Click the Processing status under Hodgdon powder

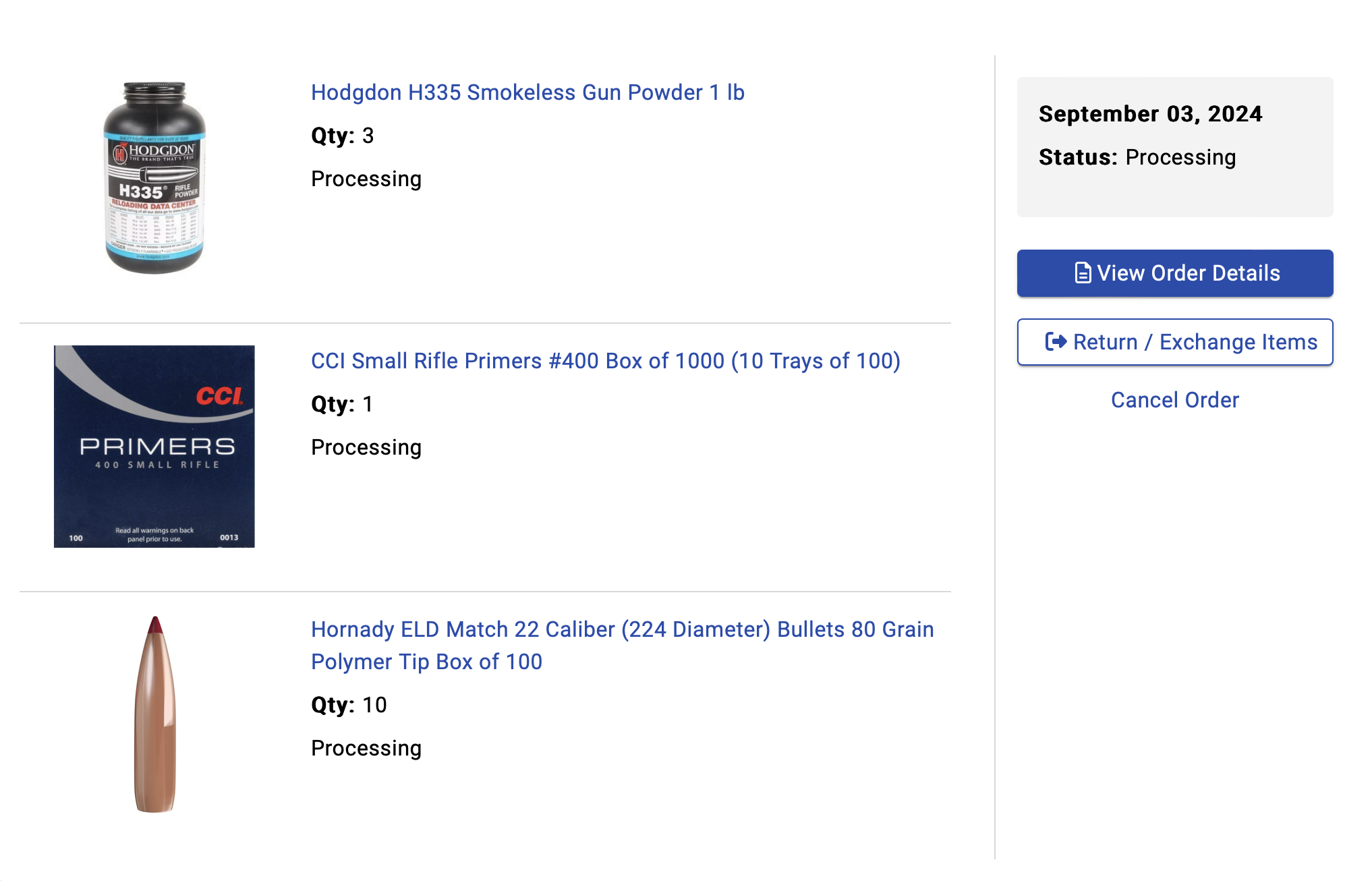click(x=366, y=179)
